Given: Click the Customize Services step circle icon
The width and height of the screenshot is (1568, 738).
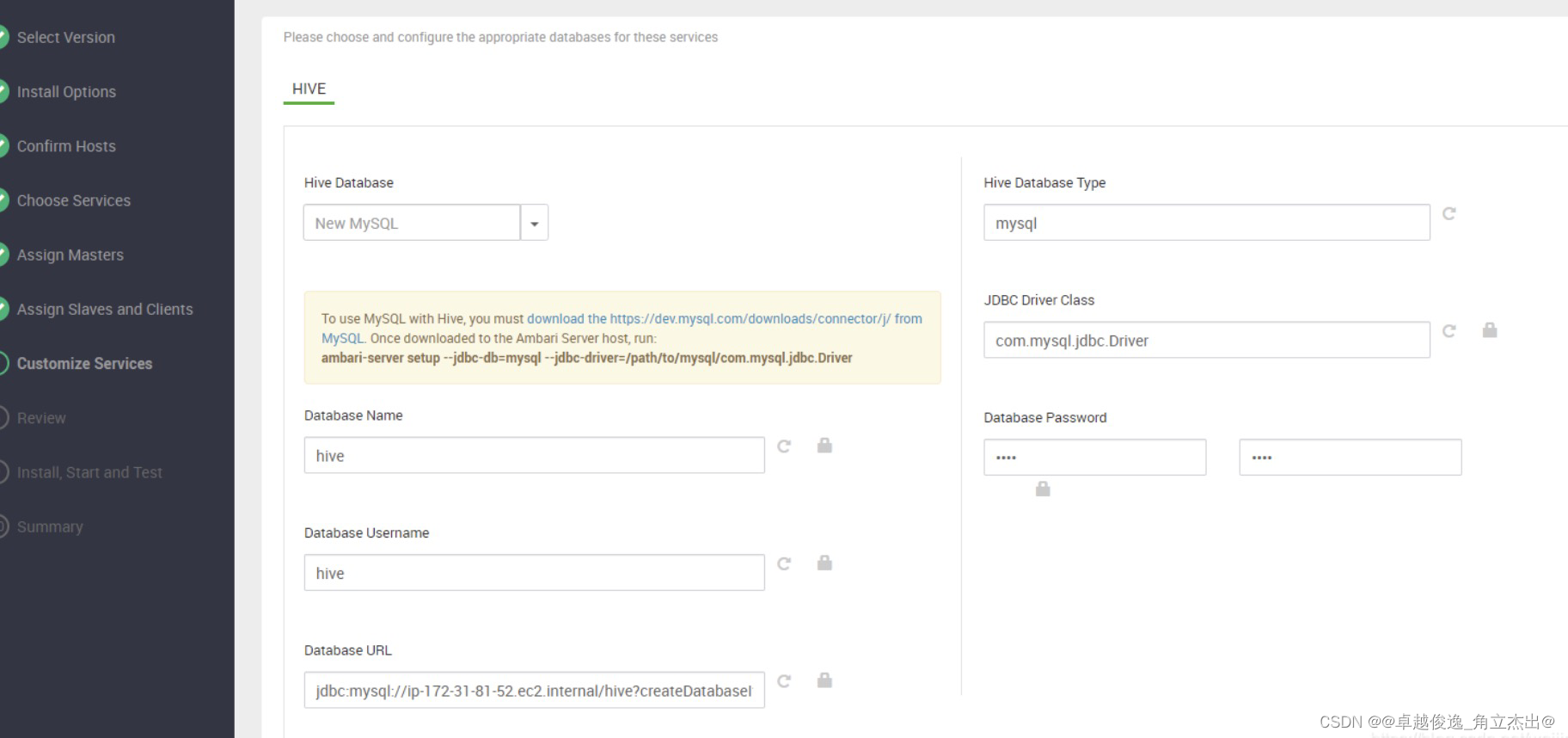Looking at the screenshot, I should coord(3,363).
